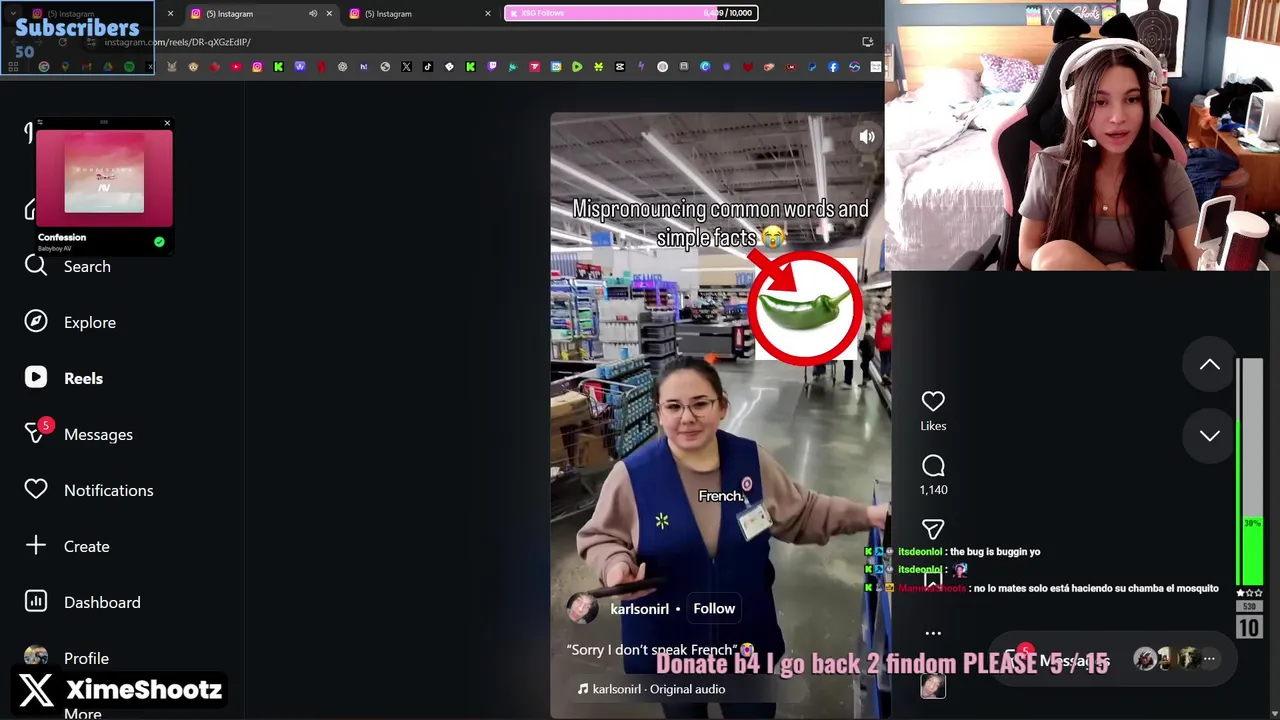Go to previous reel with up chevron
Screen dimensions: 1280x720
(x=1210, y=365)
